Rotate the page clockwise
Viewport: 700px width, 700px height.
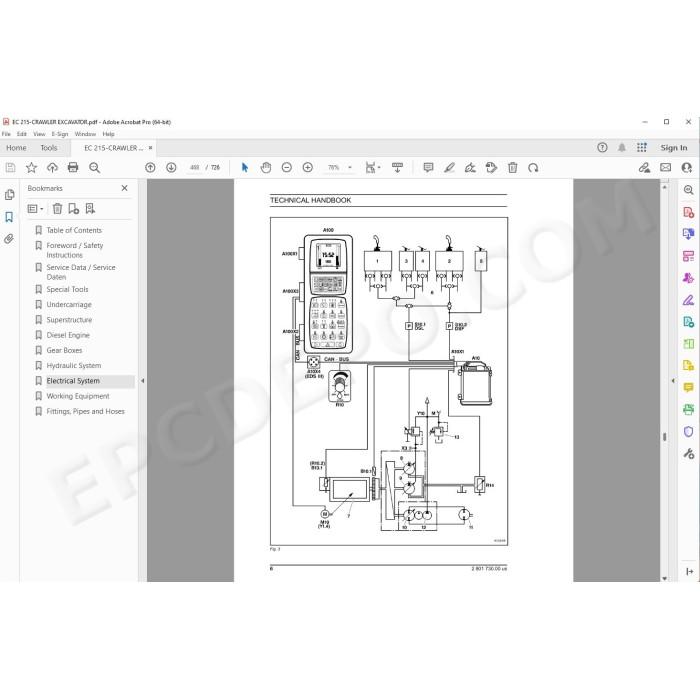(x=533, y=168)
